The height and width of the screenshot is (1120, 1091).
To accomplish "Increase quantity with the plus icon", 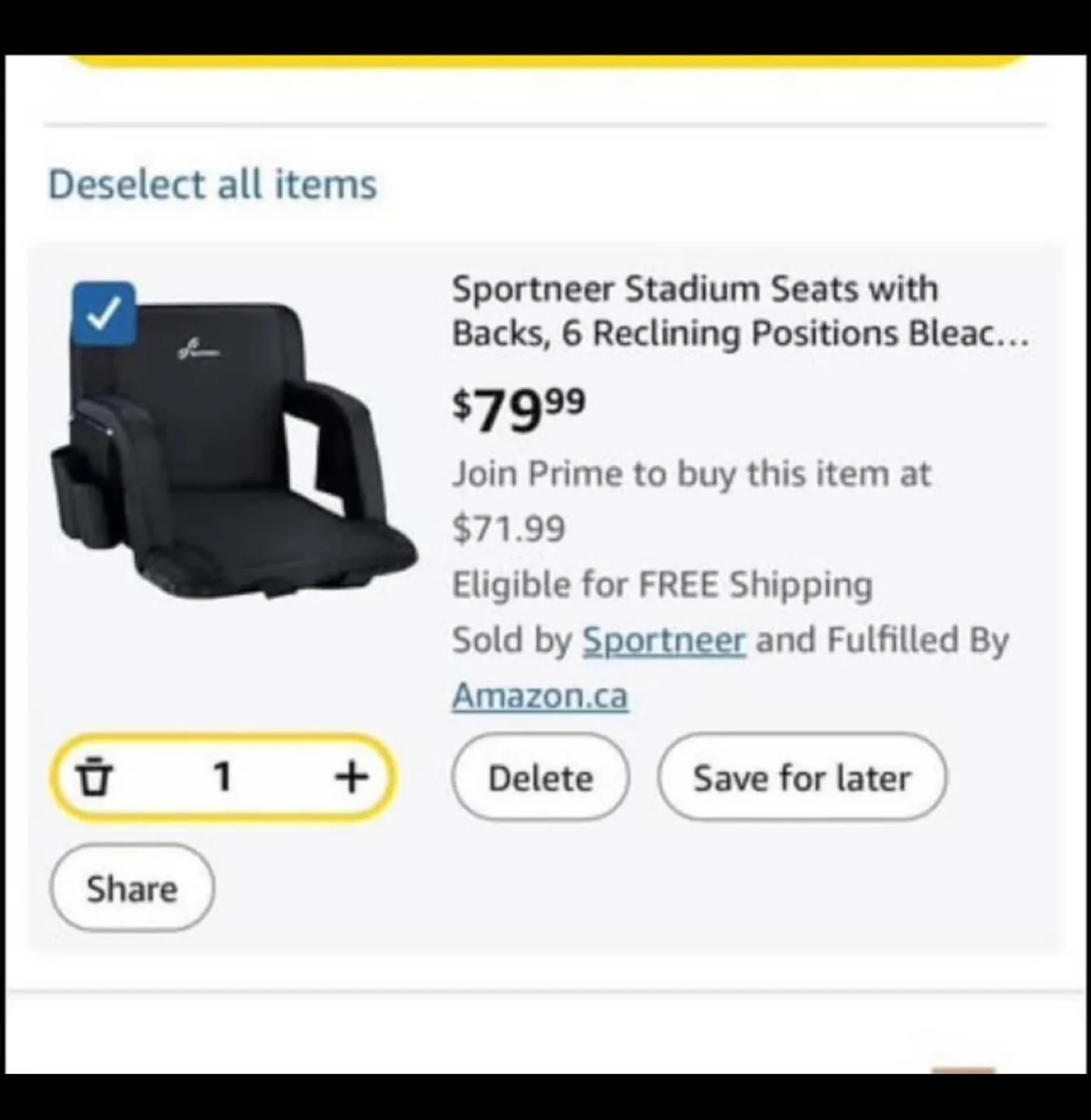I will 351,776.
